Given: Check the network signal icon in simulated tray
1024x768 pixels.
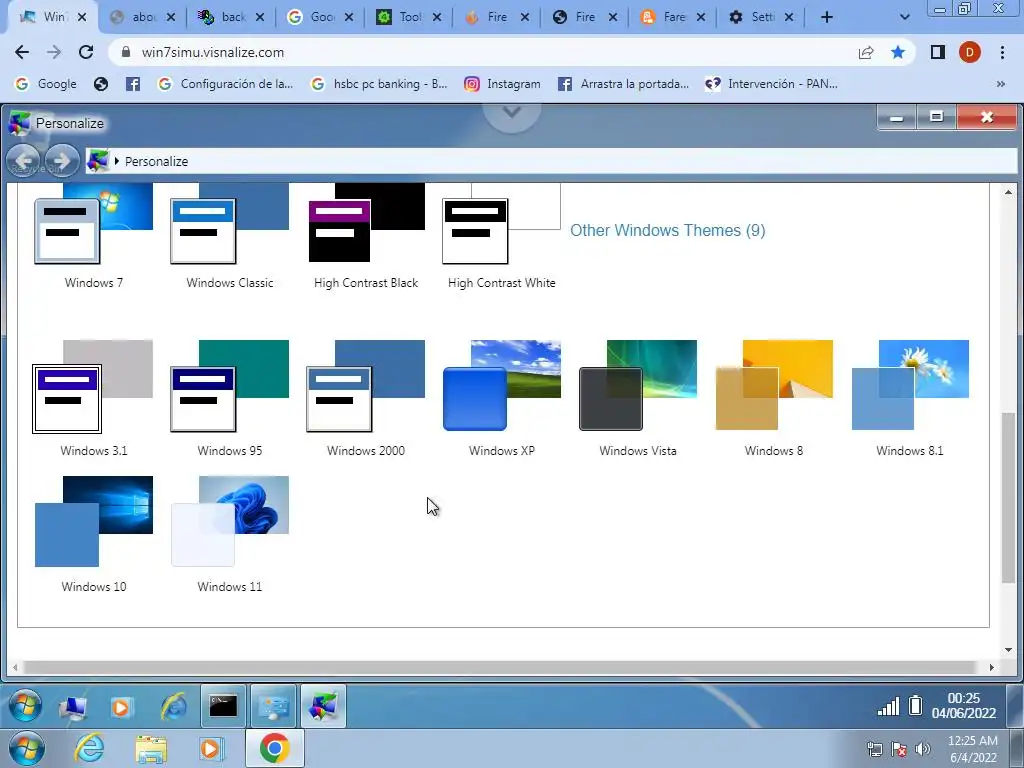Looking at the screenshot, I should (x=888, y=706).
